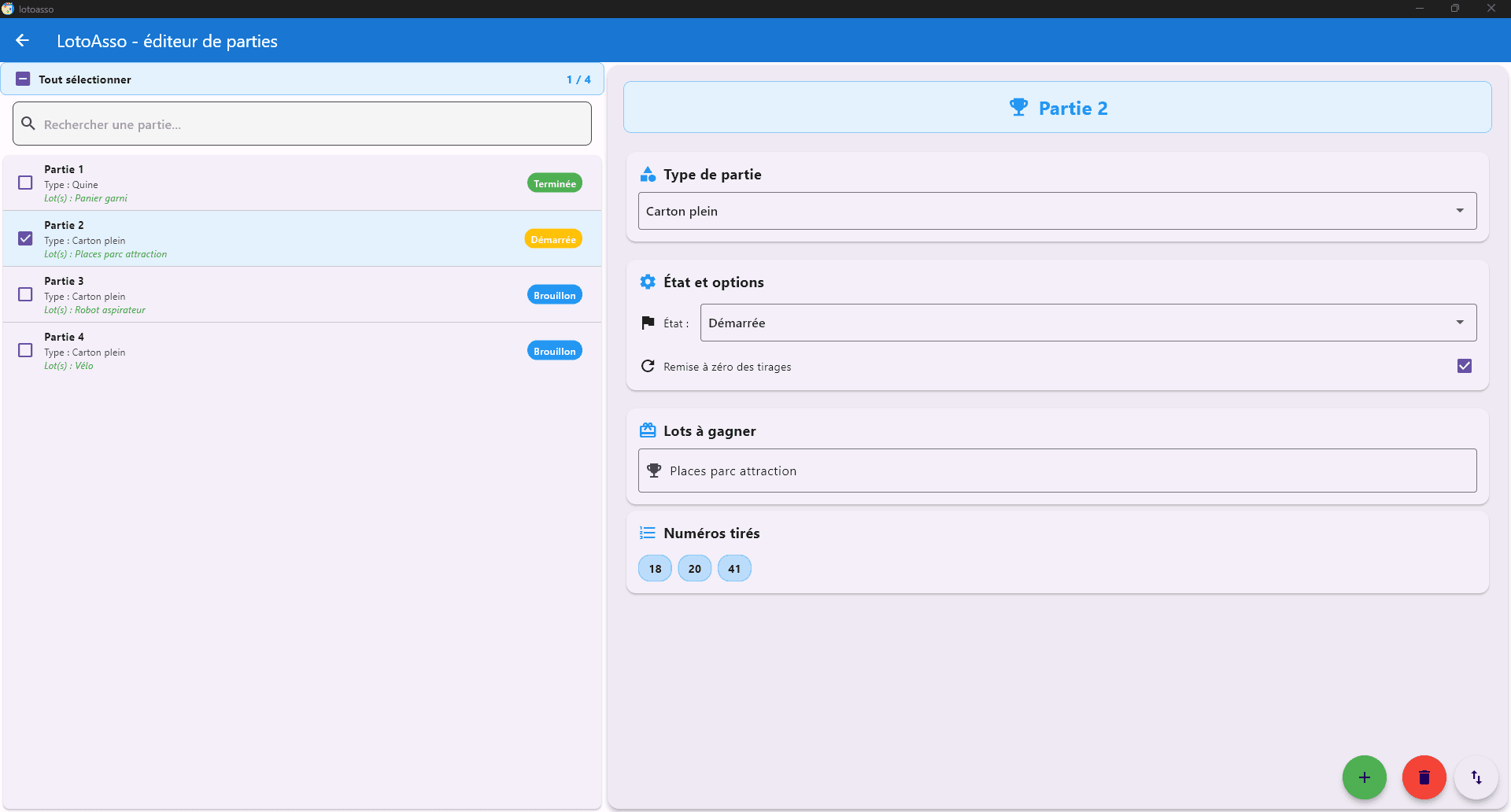Expand the État dropdown showing Démarrée

point(1088,323)
